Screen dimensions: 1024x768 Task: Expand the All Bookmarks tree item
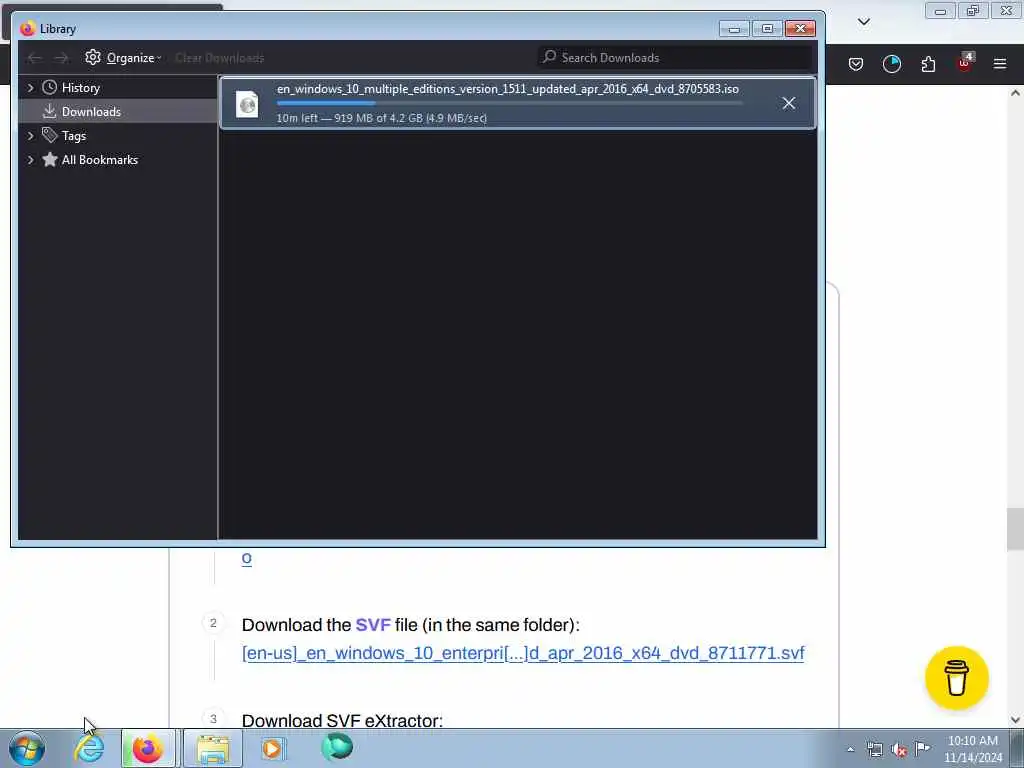pyautogui.click(x=30, y=160)
